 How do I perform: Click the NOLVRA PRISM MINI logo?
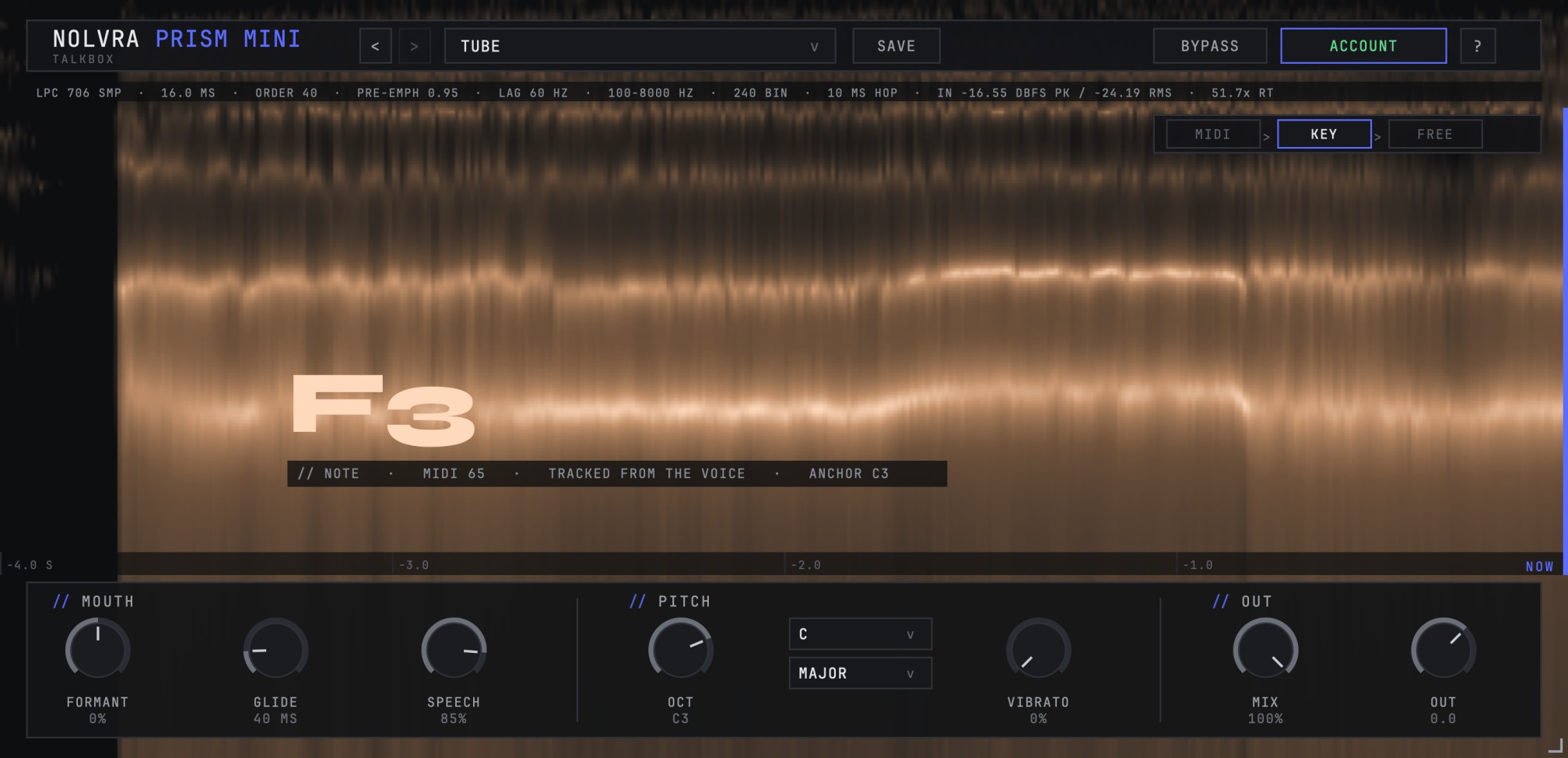tap(177, 39)
